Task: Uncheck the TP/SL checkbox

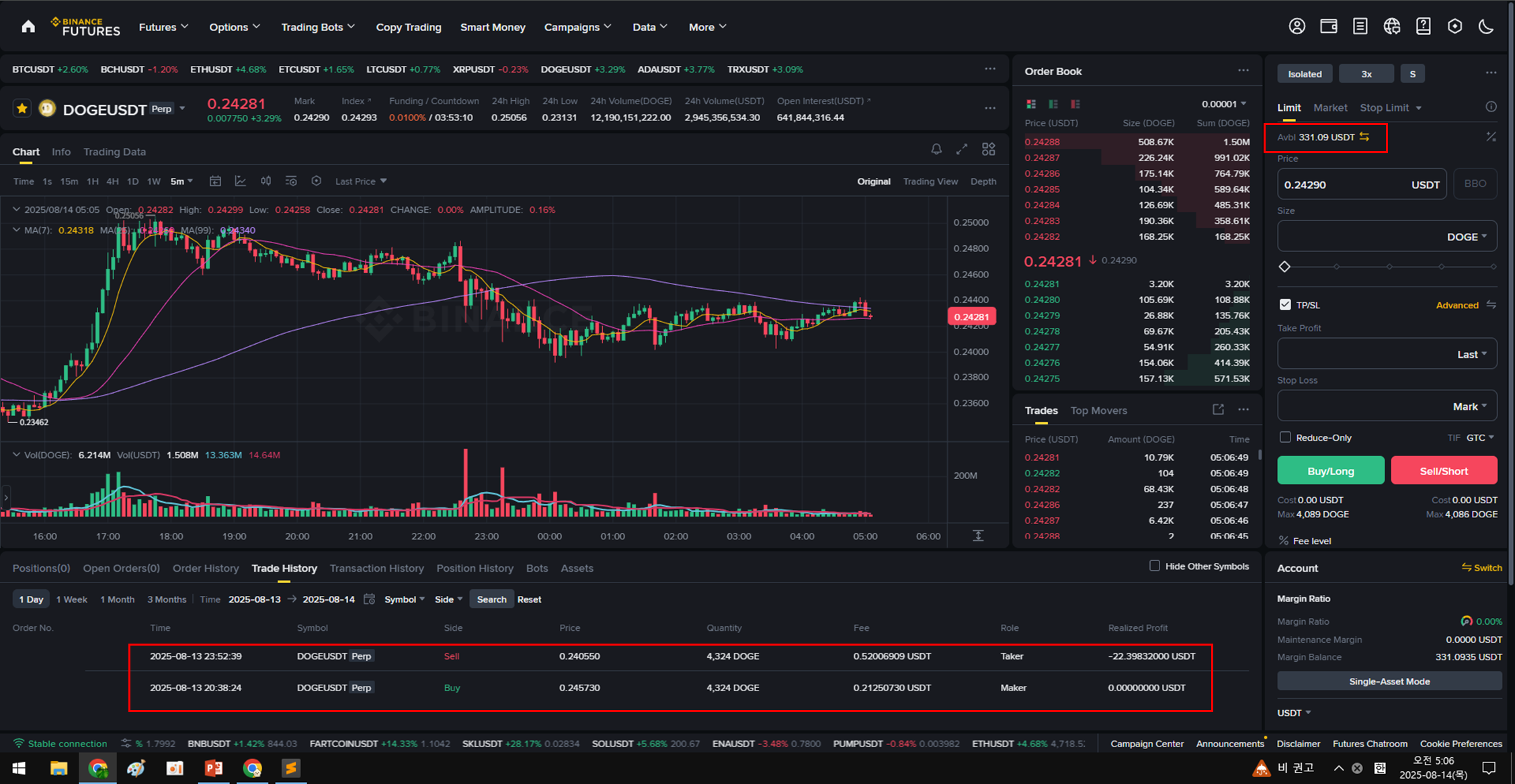Action: click(x=1285, y=304)
